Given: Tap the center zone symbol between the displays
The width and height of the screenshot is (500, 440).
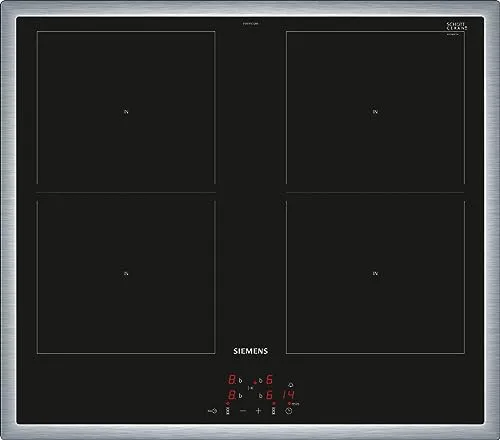Looking at the screenshot, I should pyautogui.click(x=251, y=388).
